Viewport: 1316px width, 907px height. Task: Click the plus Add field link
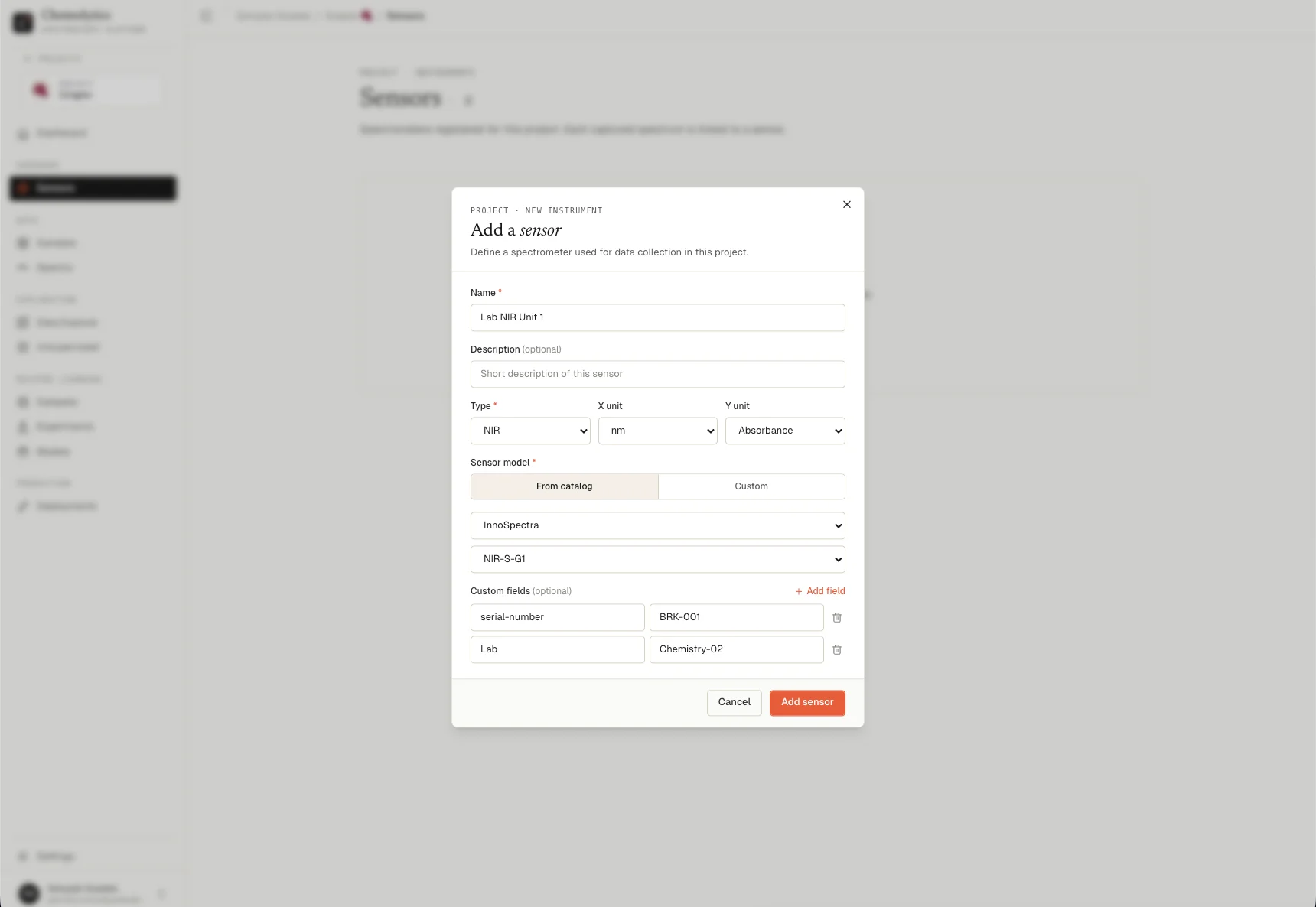click(x=819, y=591)
